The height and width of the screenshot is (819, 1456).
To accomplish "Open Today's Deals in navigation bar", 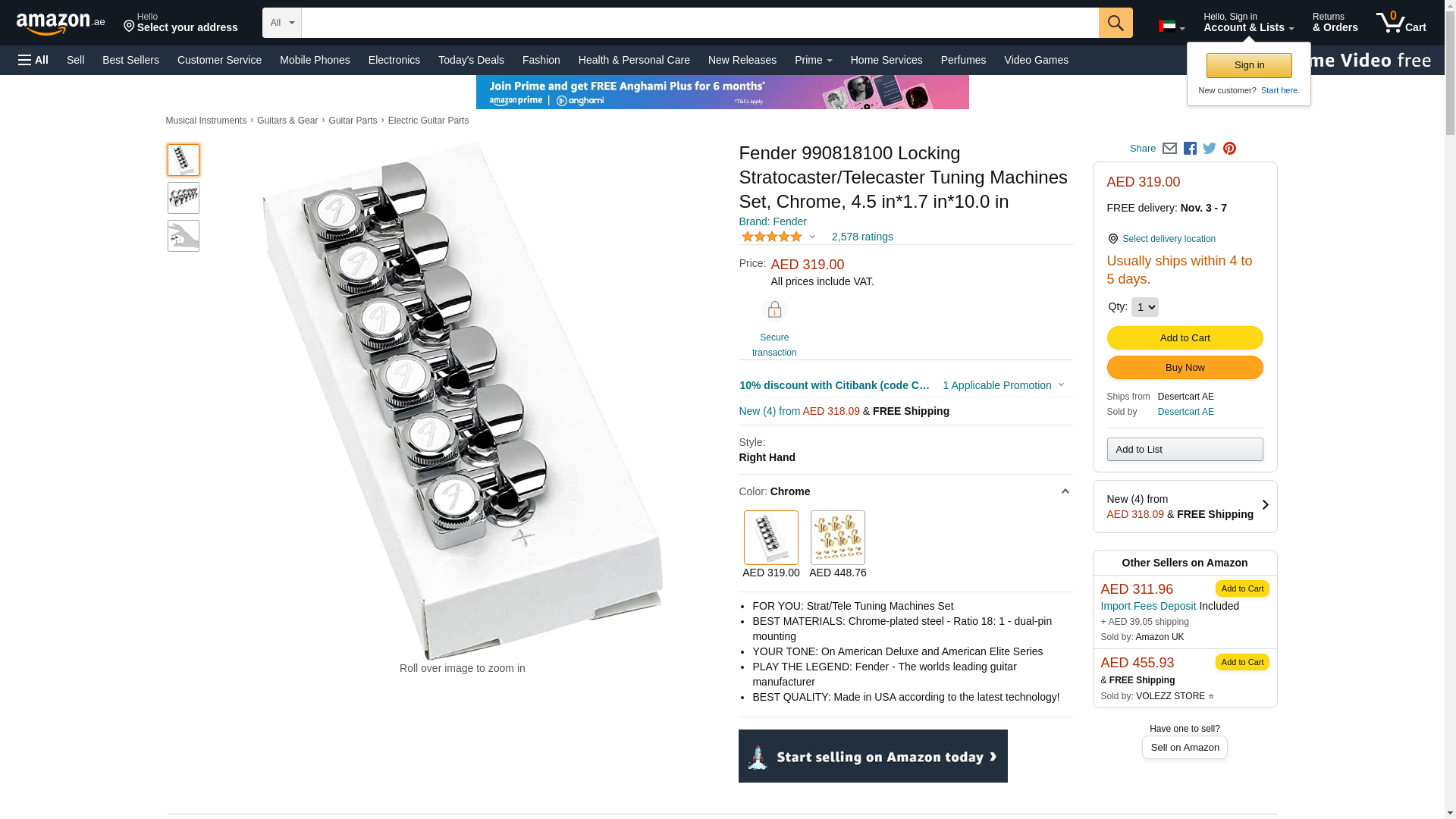I will [x=471, y=60].
